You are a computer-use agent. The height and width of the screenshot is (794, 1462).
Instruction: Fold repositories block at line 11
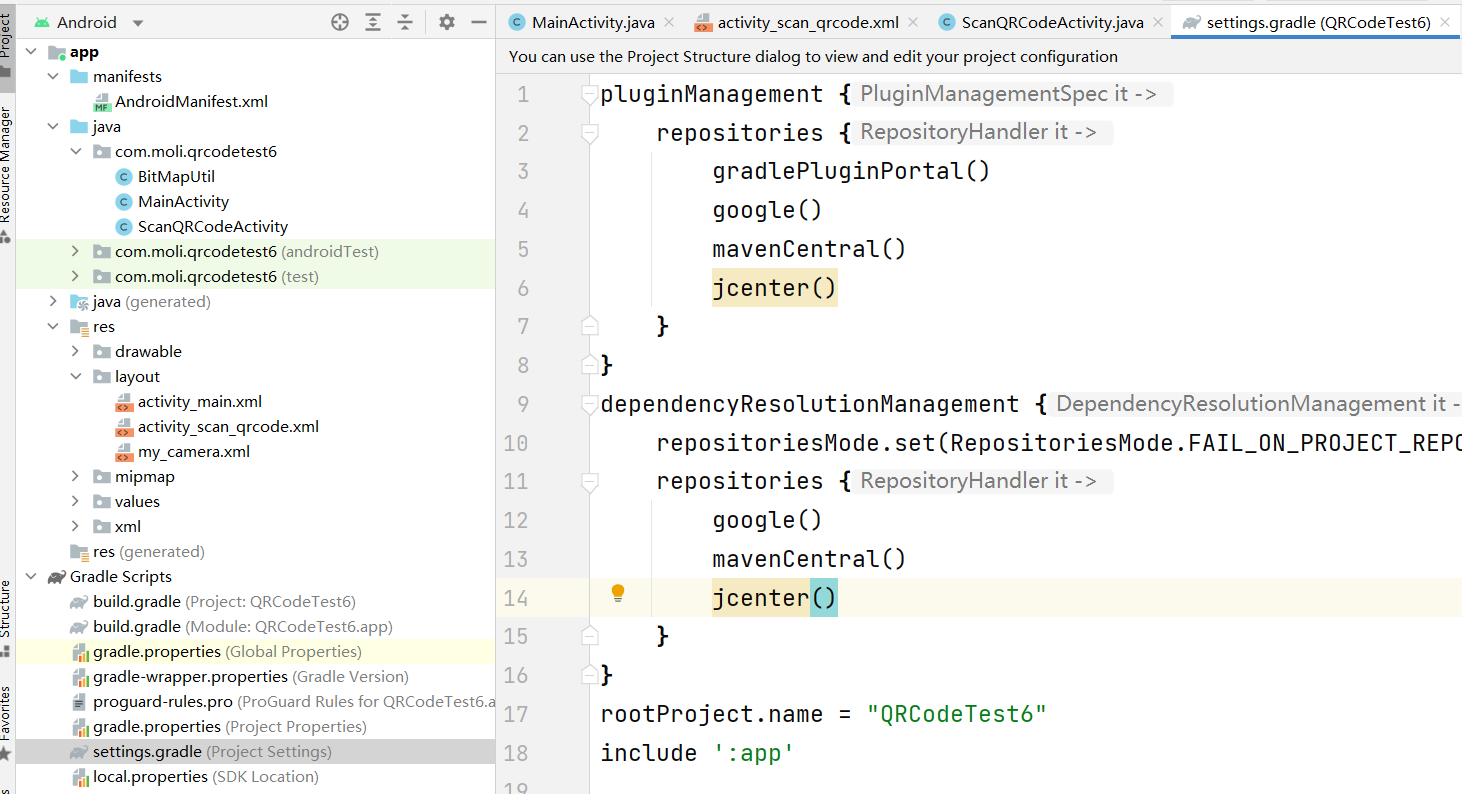coord(589,482)
